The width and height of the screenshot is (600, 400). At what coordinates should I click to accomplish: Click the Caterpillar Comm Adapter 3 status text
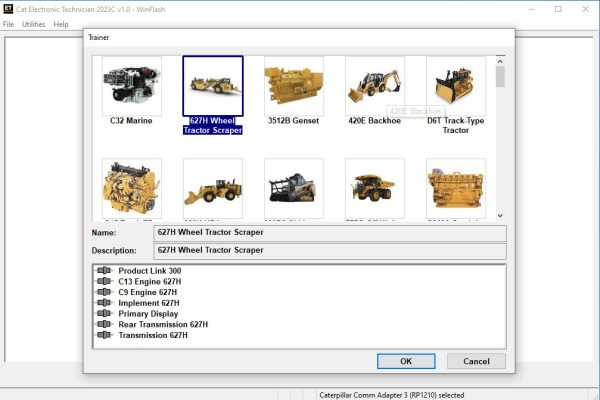click(x=391, y=395)
